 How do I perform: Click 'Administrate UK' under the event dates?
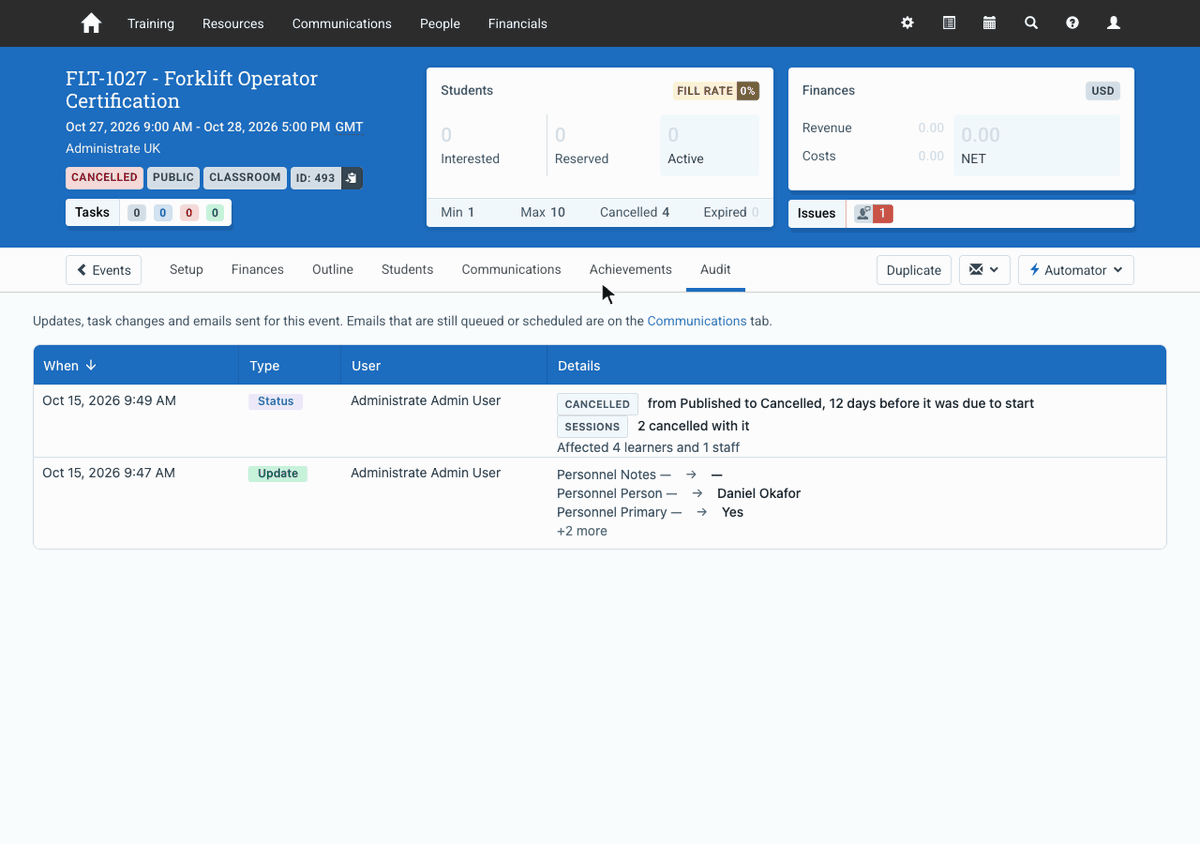(x=113, y=148)
